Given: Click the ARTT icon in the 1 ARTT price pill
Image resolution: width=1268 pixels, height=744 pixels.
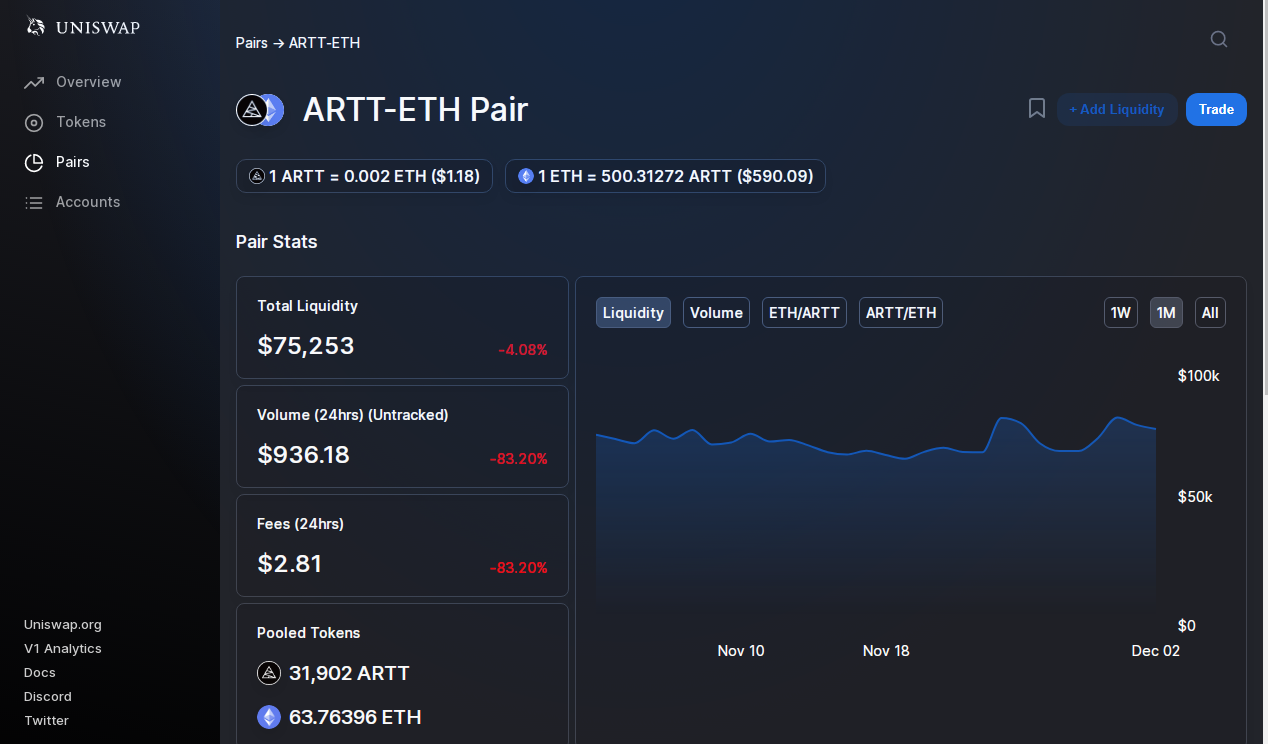Looking at the screenshot, I should 257,176.
